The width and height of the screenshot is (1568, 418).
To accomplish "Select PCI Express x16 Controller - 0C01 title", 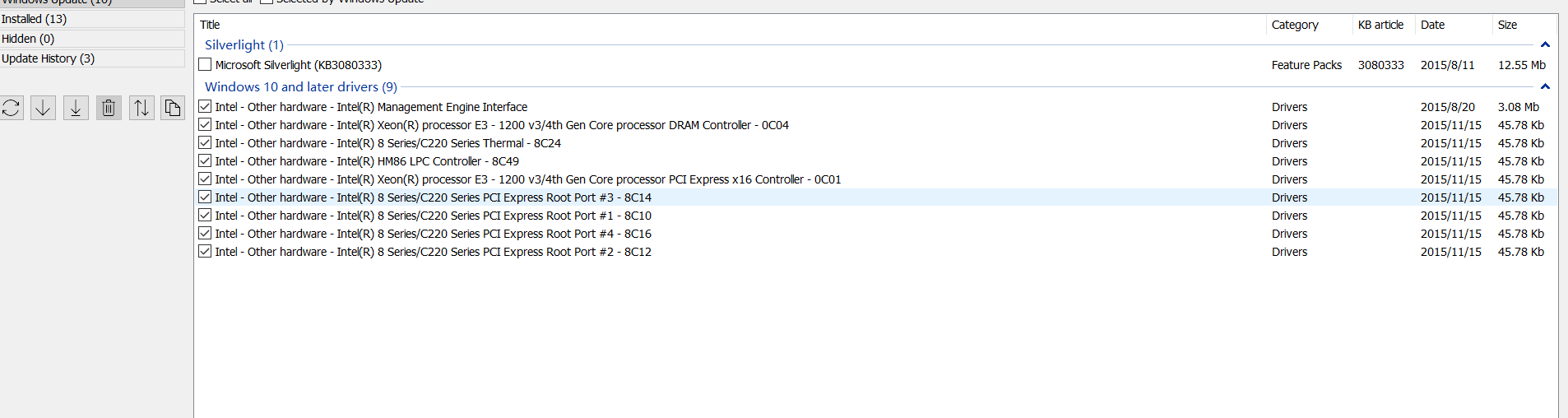I will click(x=528, y=179).
